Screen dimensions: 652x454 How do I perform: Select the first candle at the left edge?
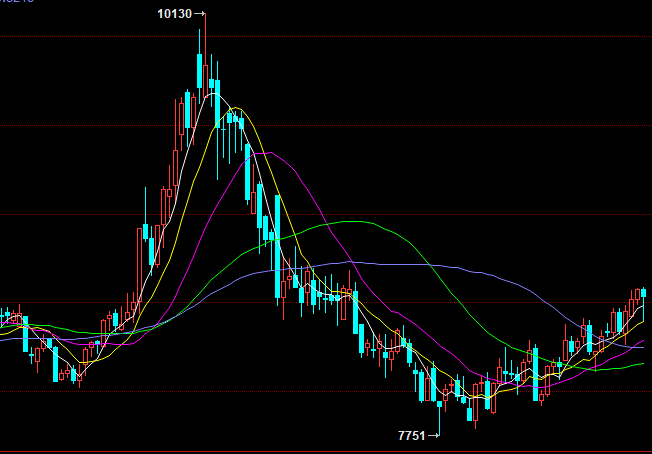point(3,316)
